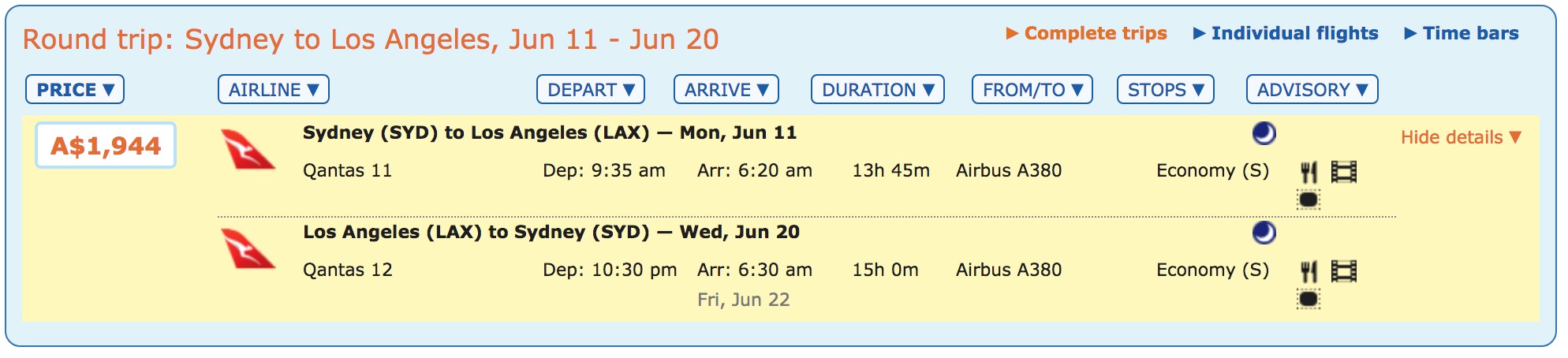Open the PRICE sort dropdown
The image size is (1568, 358).
pos(75,90)
